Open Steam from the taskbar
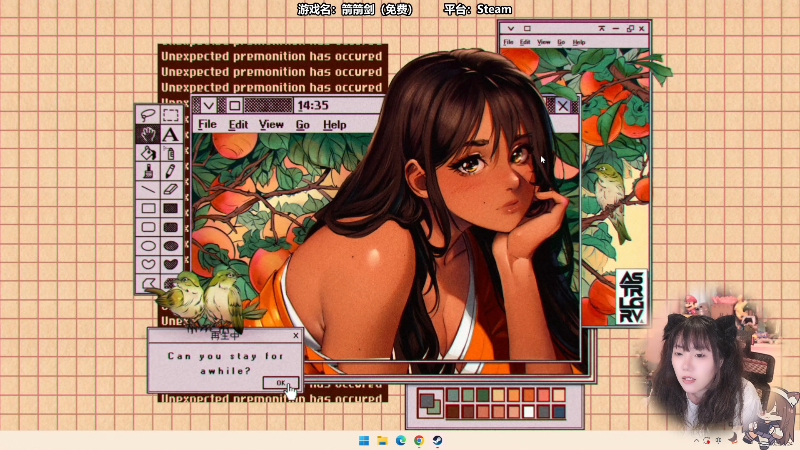Image resolution: width=800 pixels, height=450 pixels. [437, 440]
